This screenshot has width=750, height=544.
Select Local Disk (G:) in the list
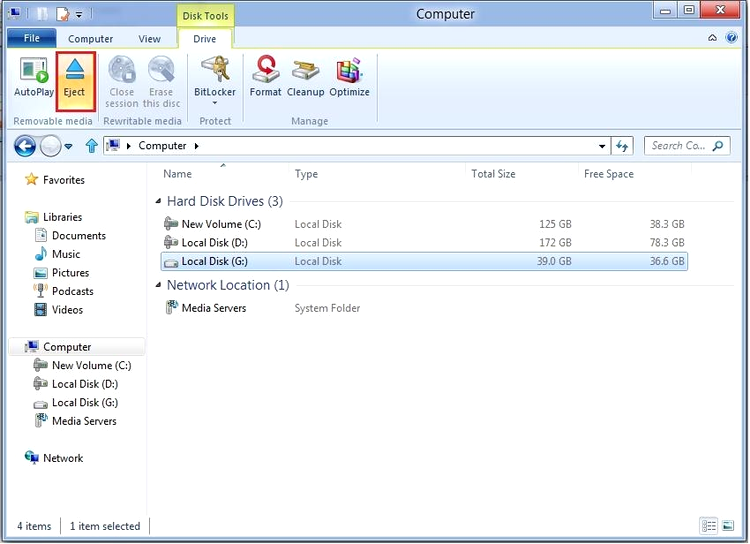click(x=424, y=261)
